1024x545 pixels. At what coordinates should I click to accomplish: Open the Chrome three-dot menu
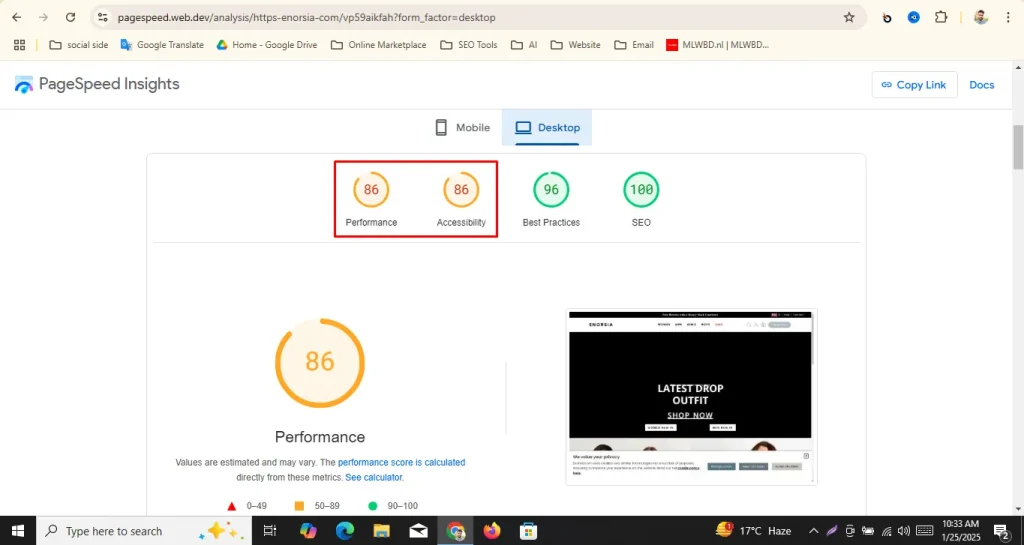(1009, 17)
